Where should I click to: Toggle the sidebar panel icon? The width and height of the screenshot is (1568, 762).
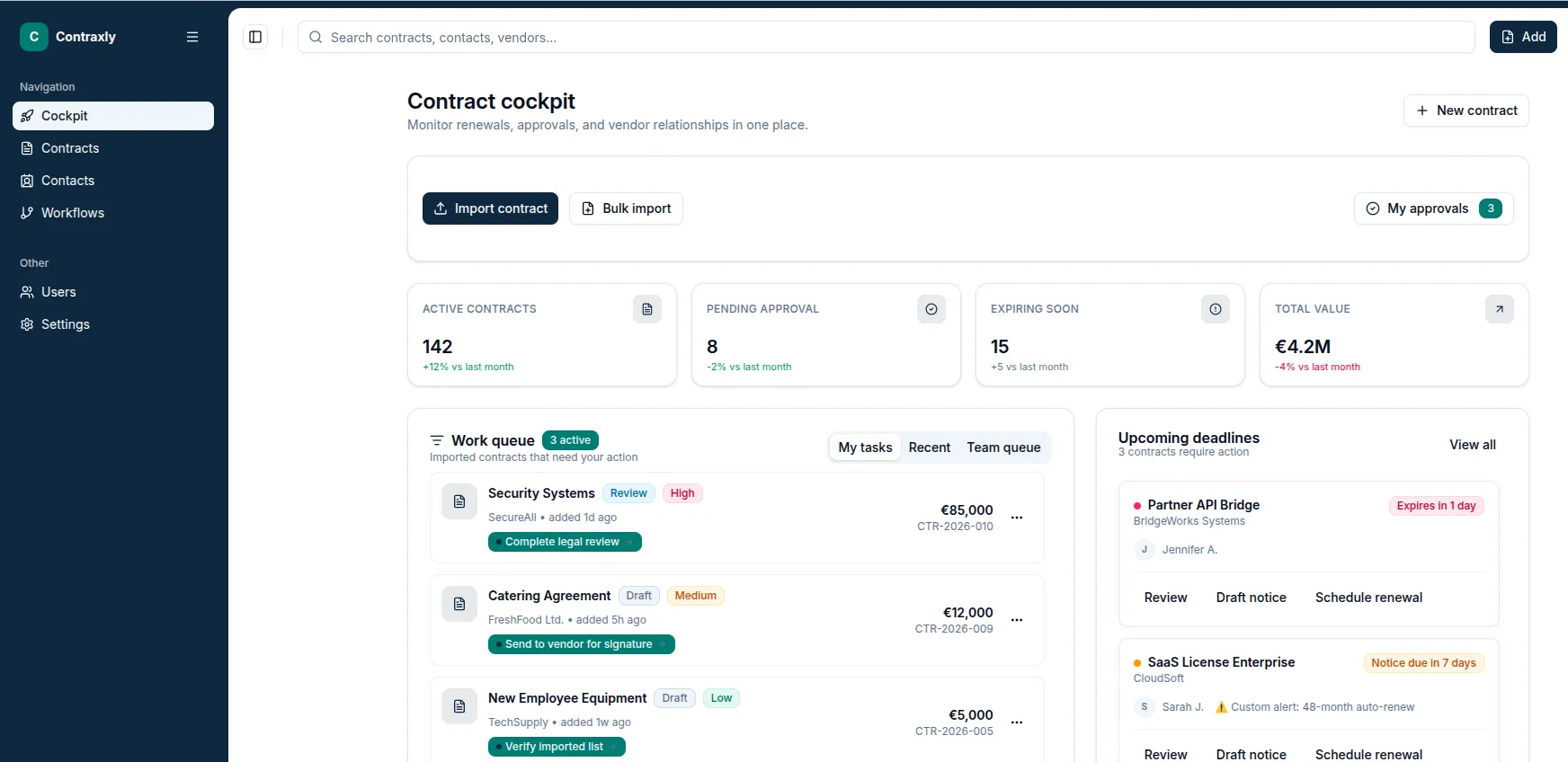(255, 37)
